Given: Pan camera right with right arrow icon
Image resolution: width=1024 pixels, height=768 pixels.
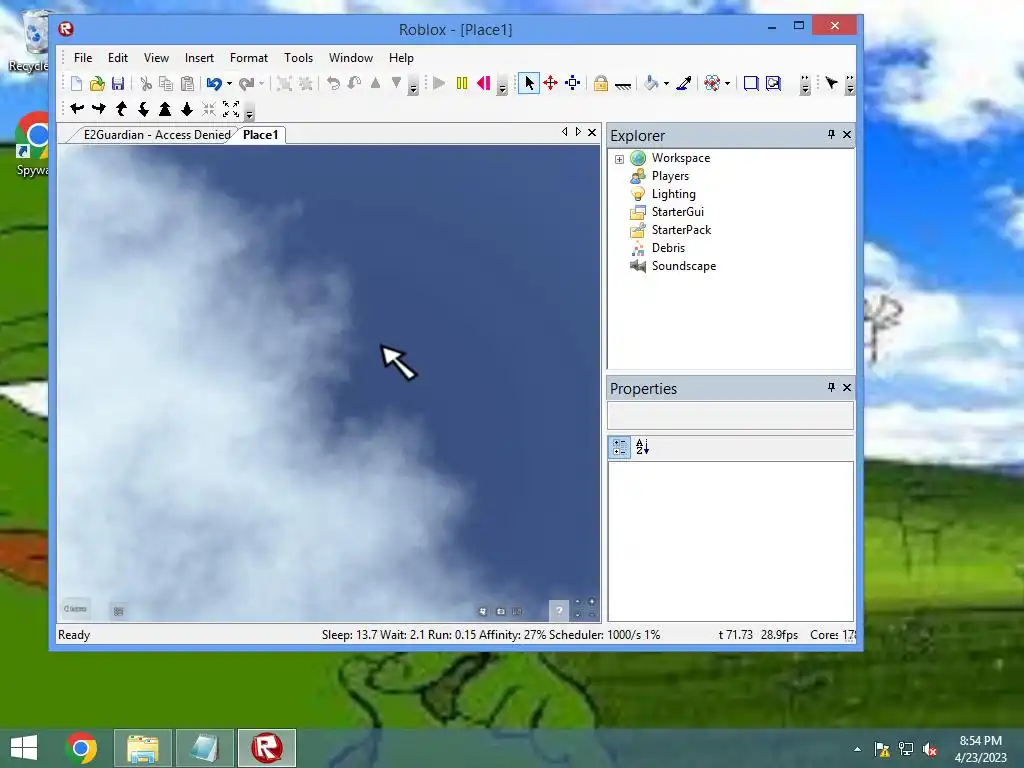Looking at the screenshot, I should [x=99, y=109].
